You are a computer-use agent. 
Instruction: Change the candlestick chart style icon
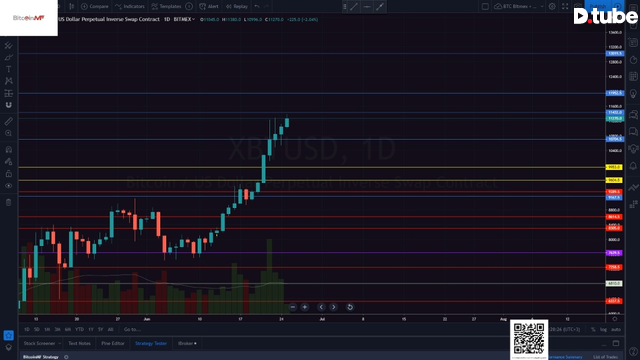coord(71,7)
